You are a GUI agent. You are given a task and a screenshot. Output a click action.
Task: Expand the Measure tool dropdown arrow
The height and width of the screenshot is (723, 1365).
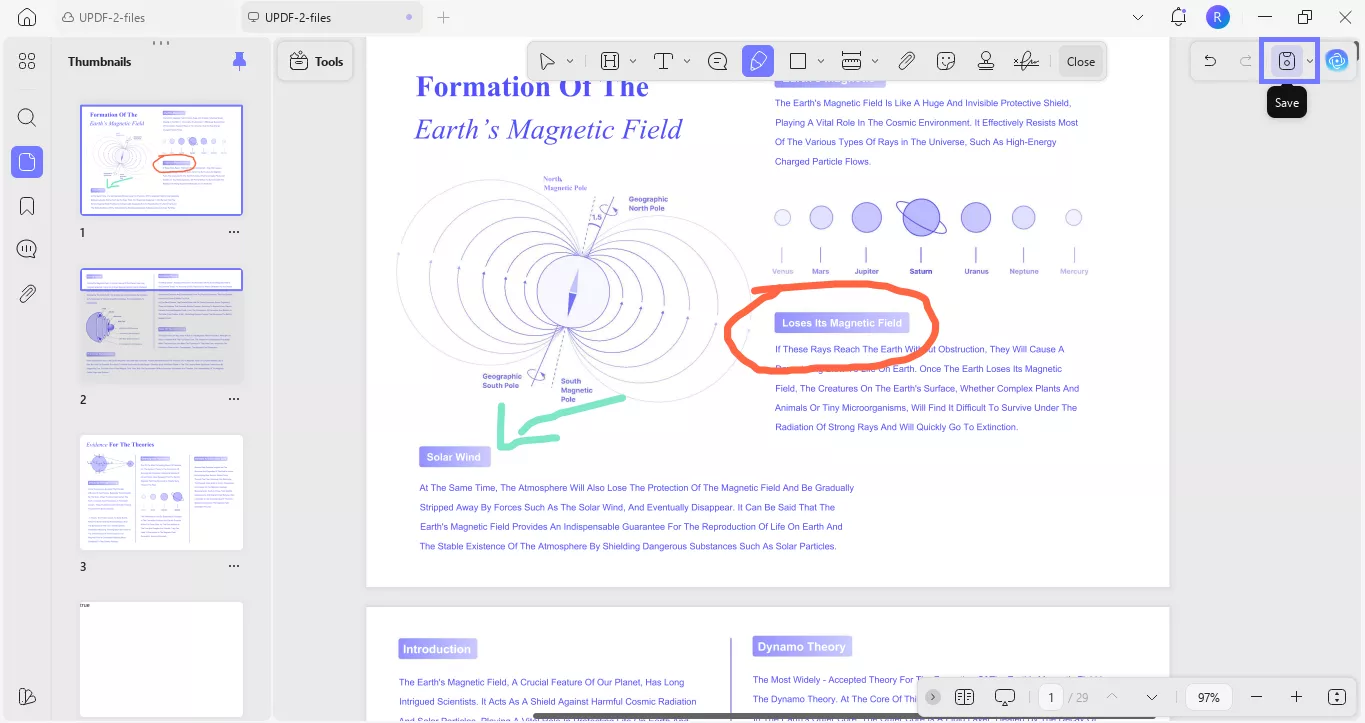coord(875,62)
